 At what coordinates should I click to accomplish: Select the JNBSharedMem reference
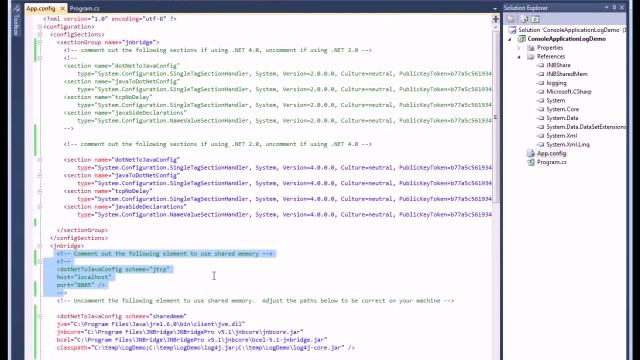click(x=567, y=74)
